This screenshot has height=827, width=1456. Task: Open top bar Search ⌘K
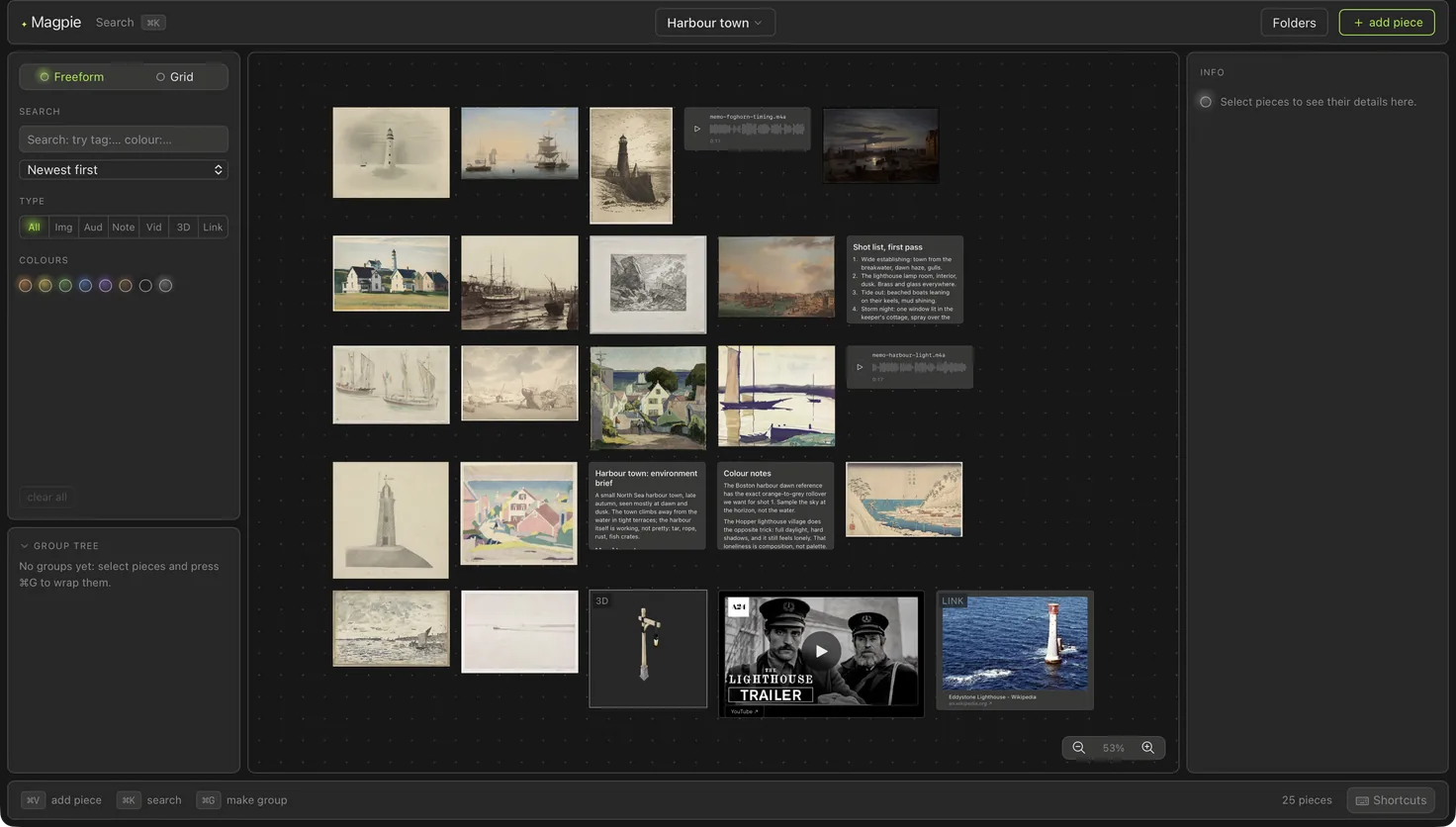click(131, 23)
